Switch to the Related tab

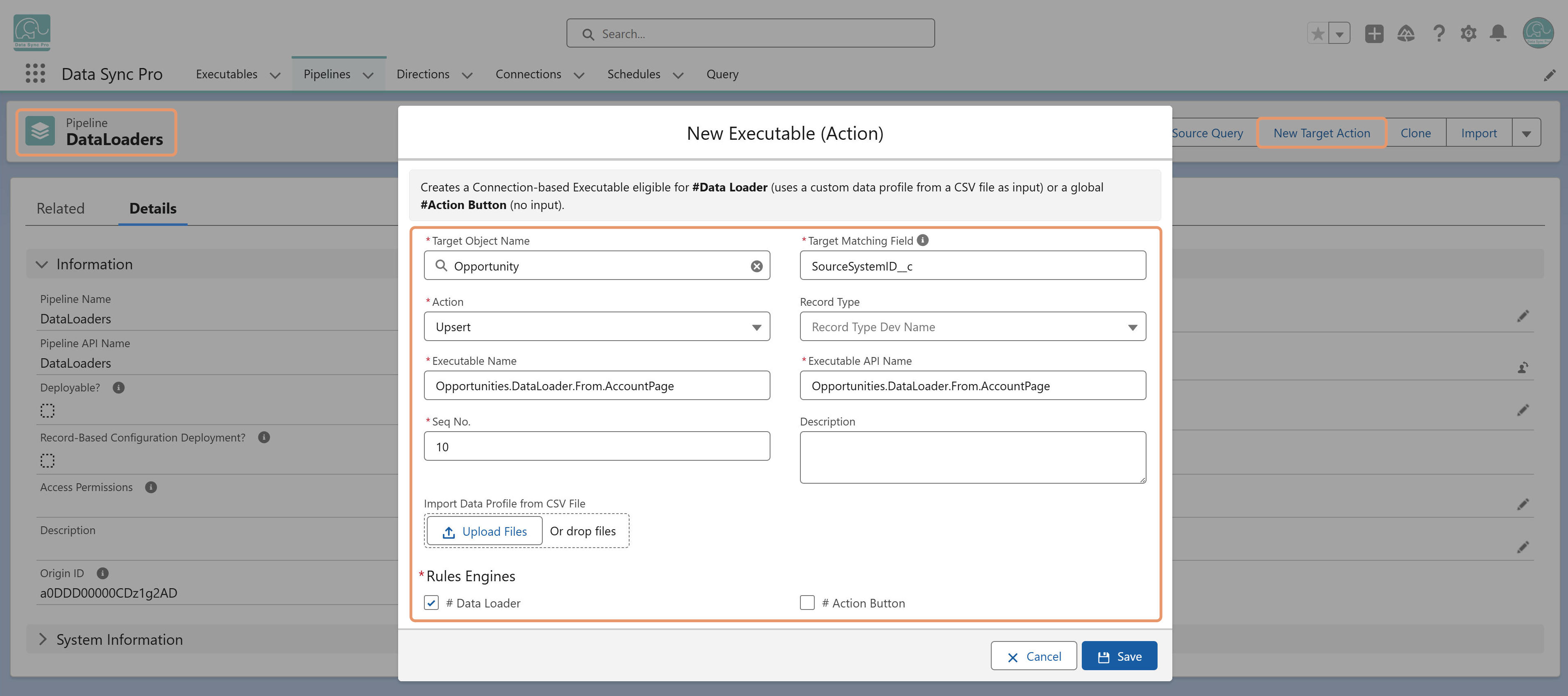click(x=60, y=208)
